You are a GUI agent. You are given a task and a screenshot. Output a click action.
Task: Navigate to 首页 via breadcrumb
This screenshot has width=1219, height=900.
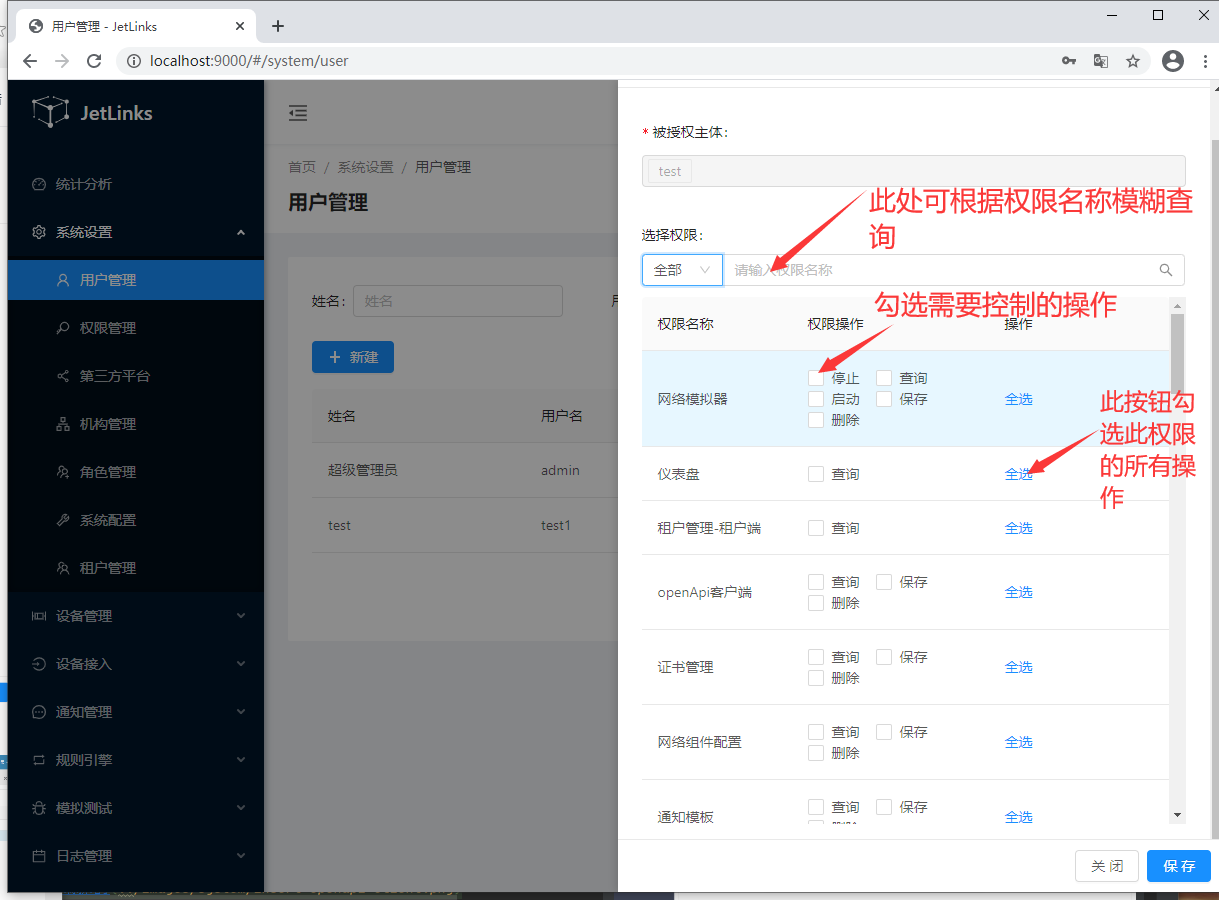(x=301, y=166)
